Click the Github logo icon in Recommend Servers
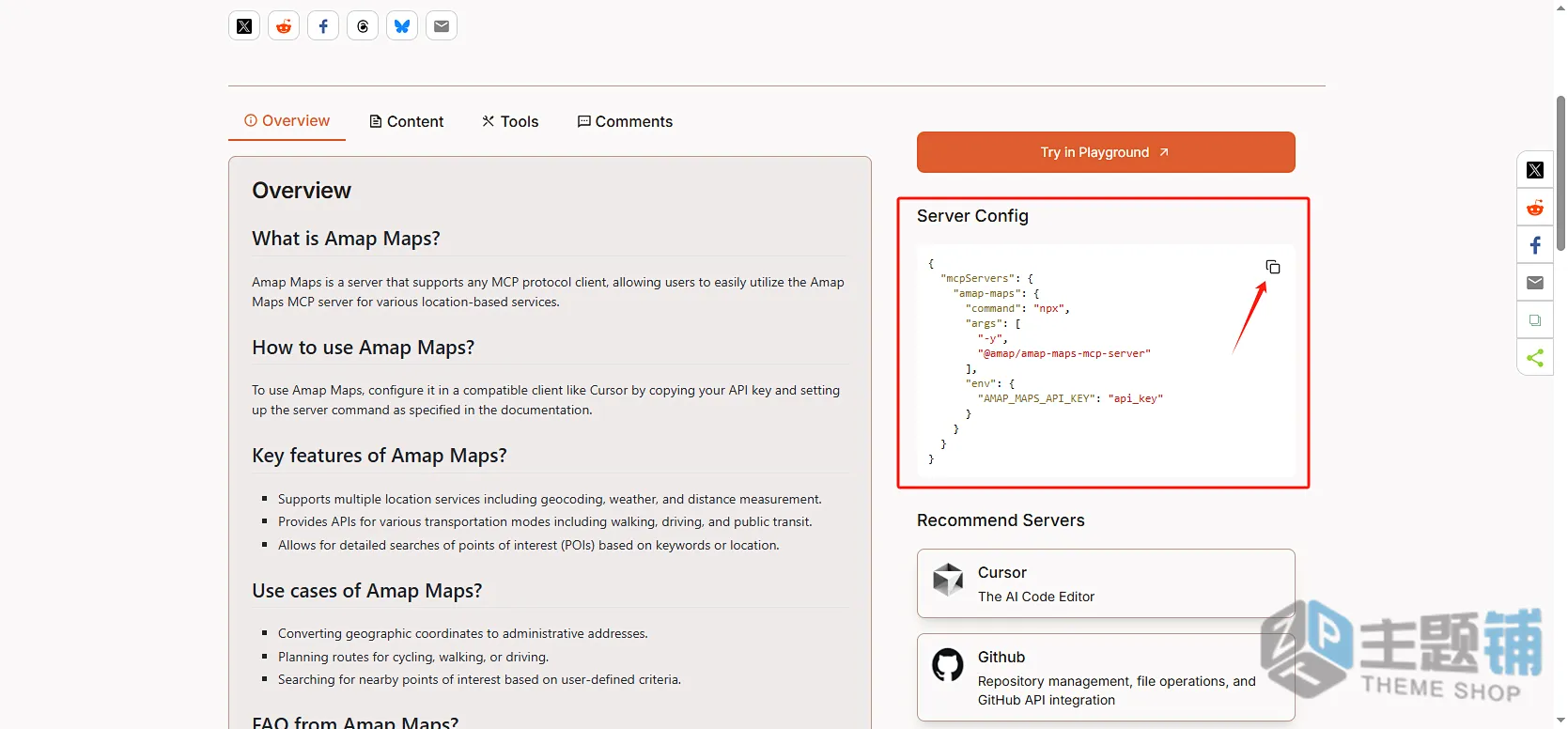The height and width of the screenshot is (729, 1568). tap(948, 665)
